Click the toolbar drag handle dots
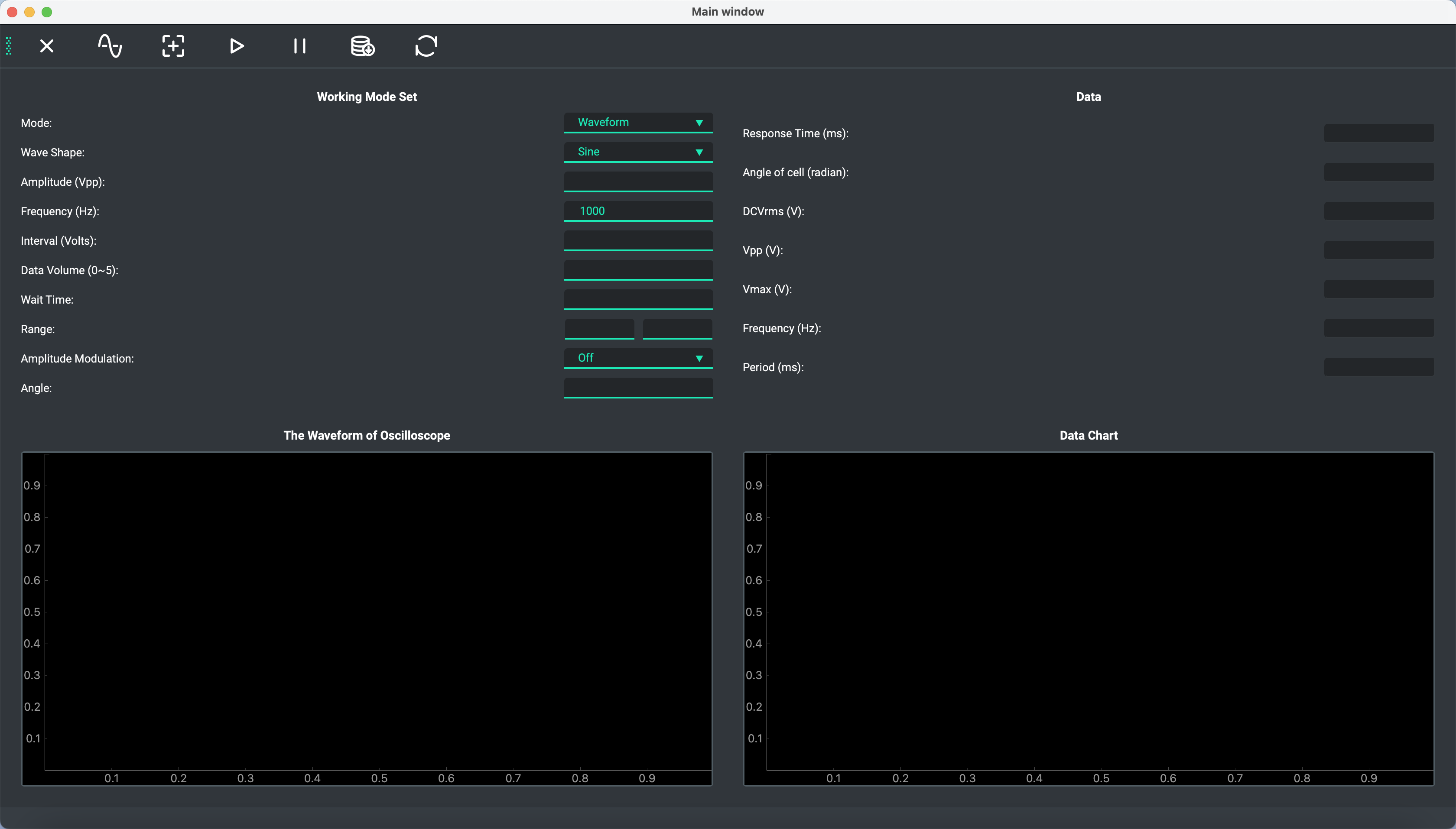This screenshot has width=1456, height=829. [9, 46]
